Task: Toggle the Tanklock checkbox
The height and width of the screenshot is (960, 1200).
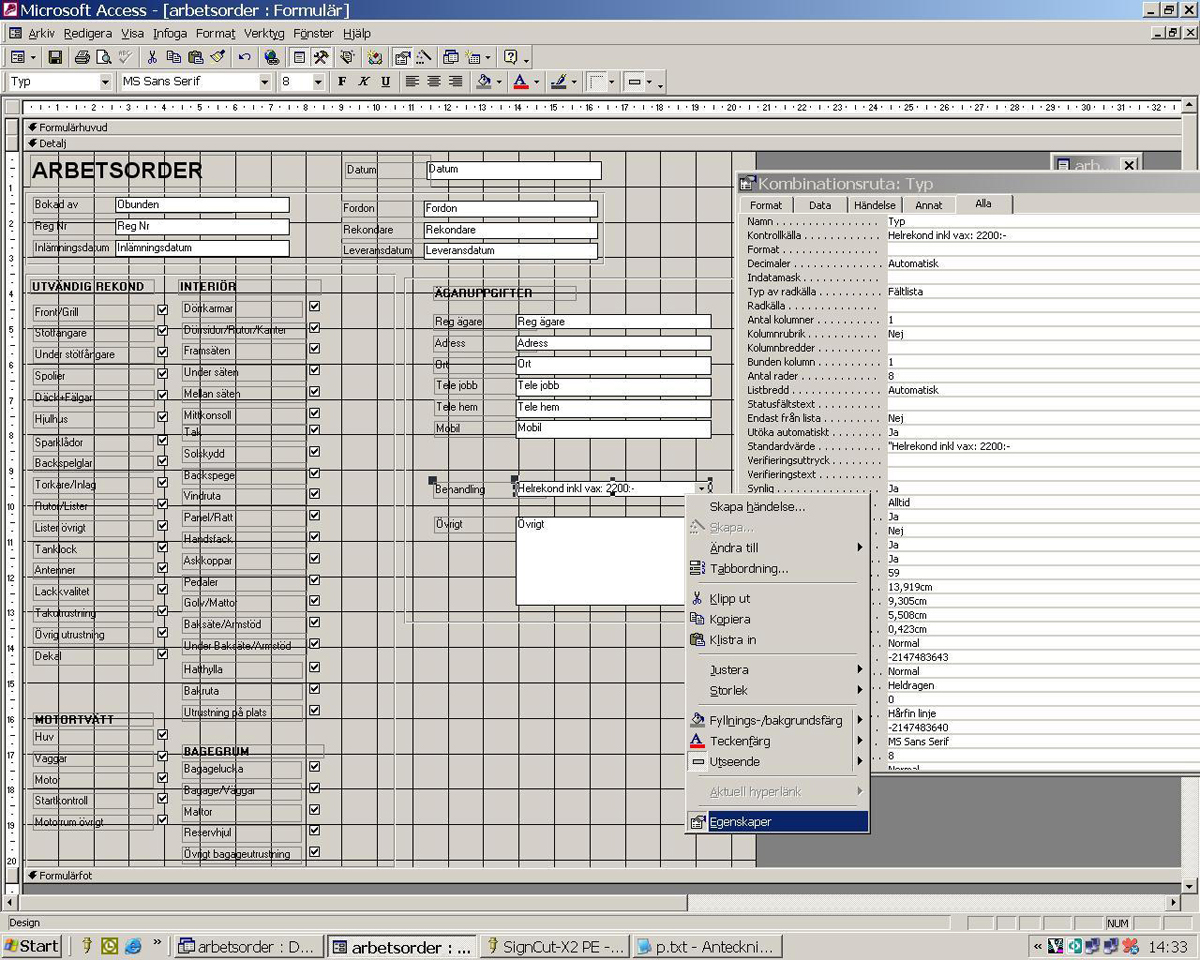Action: (x=162, y=547)
